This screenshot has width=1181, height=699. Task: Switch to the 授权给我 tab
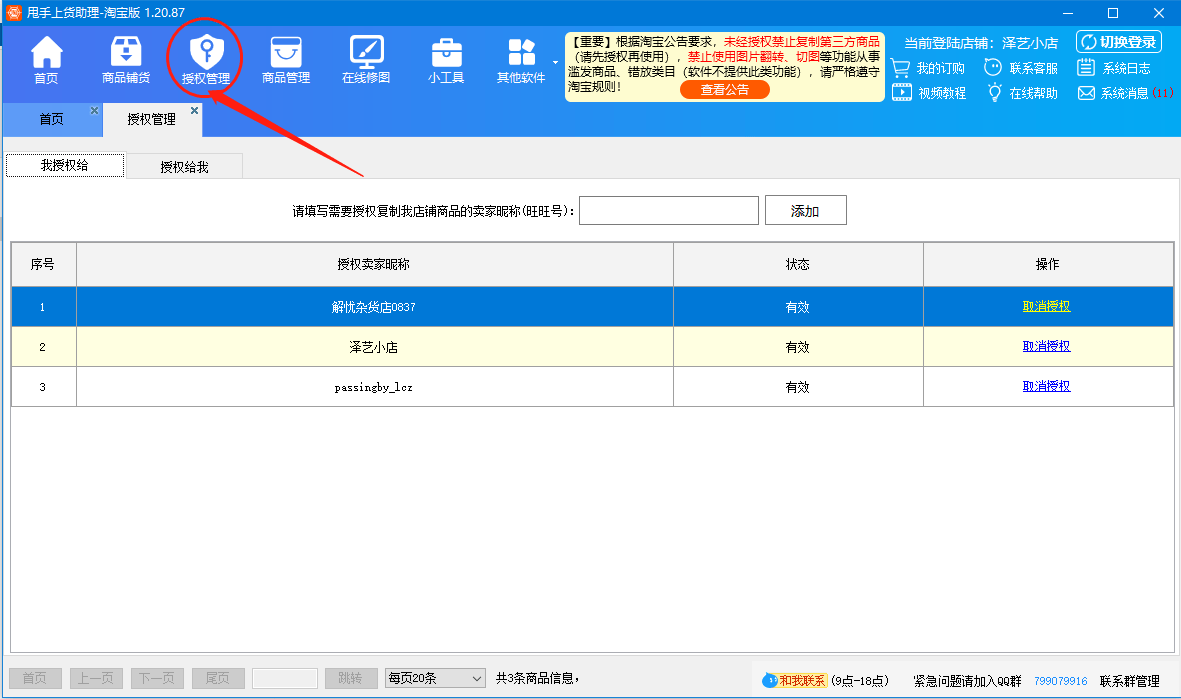[184, 165]
